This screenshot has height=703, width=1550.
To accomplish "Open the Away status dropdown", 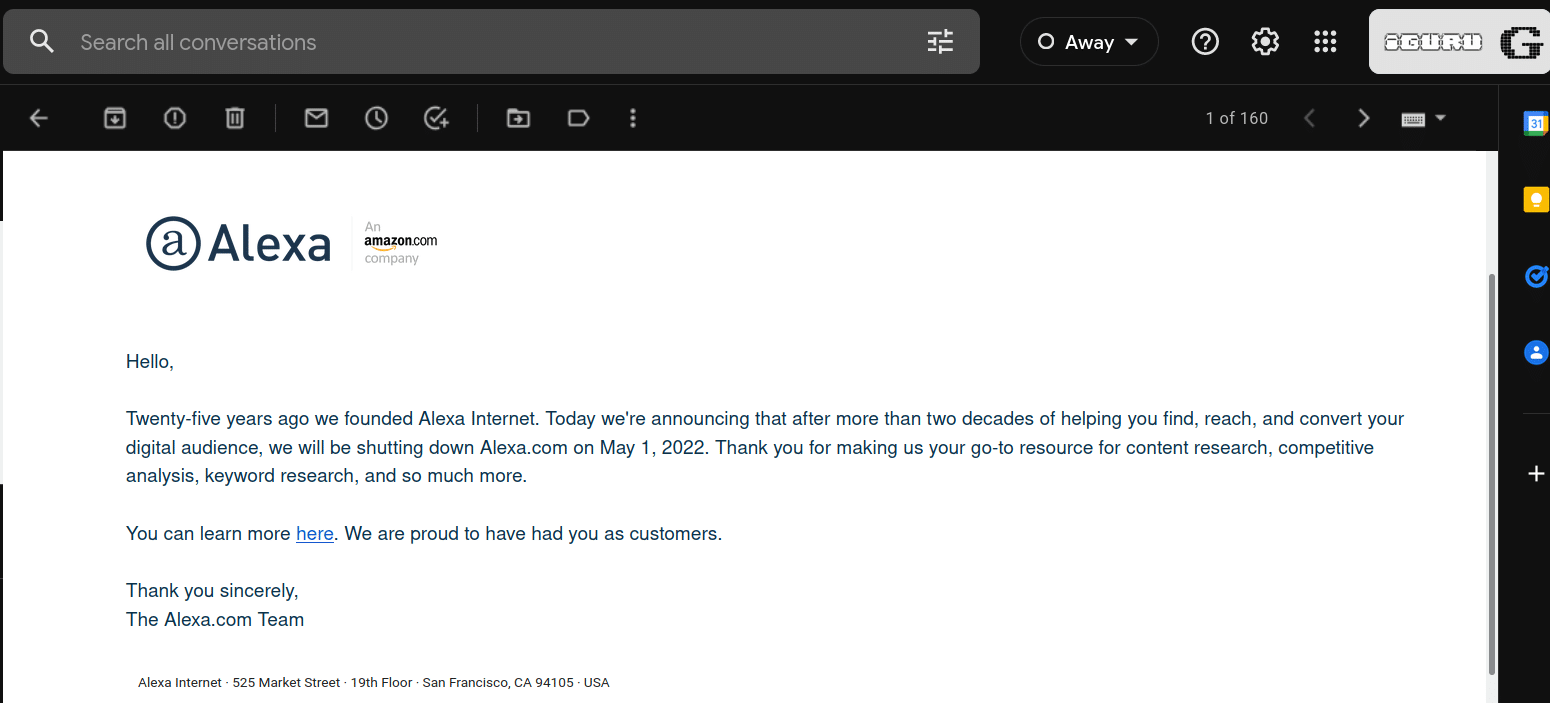I will (x=1089, y=41).
